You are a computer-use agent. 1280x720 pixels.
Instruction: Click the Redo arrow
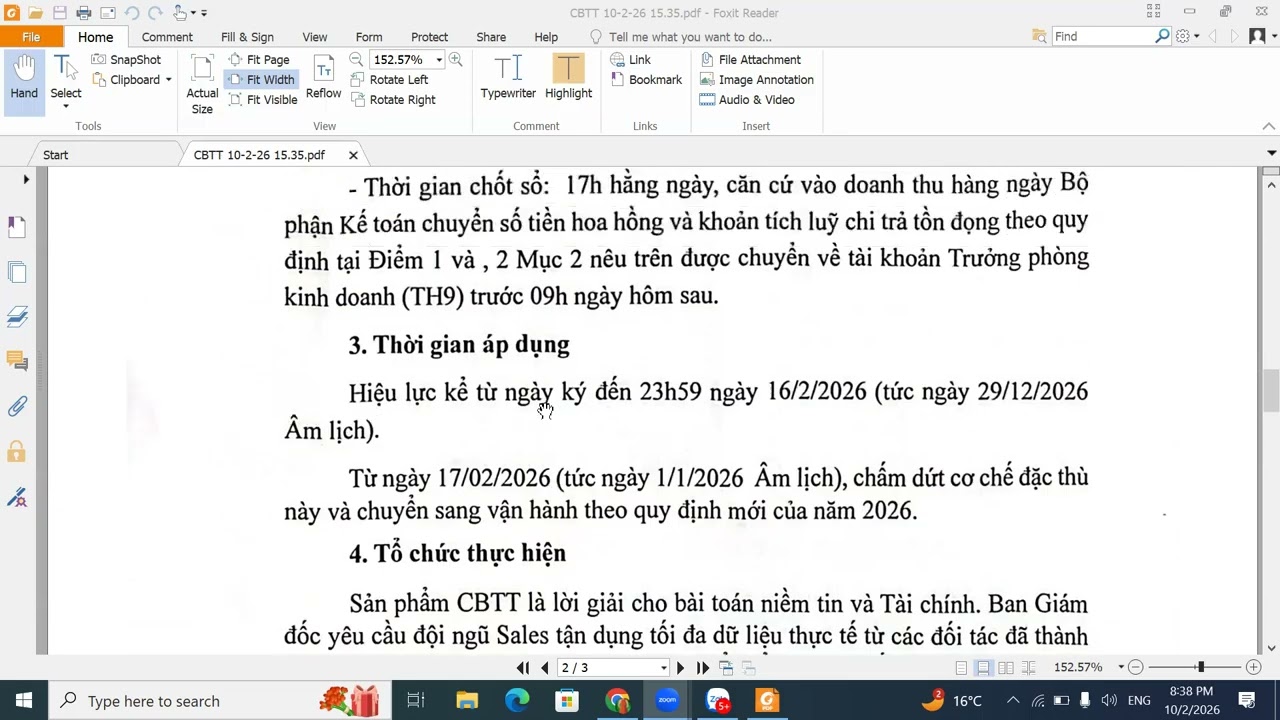[155, 13]
